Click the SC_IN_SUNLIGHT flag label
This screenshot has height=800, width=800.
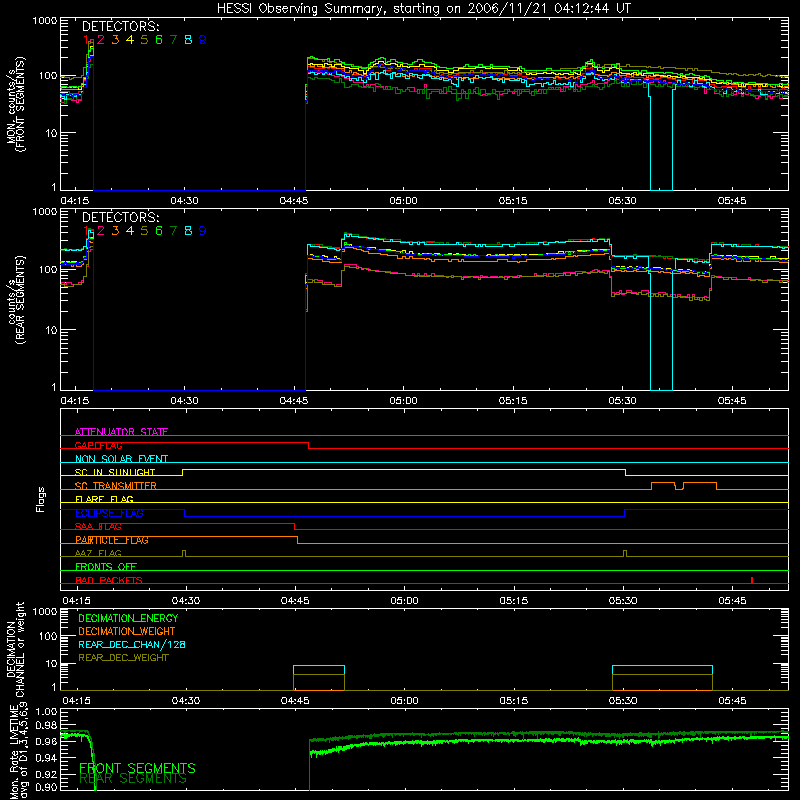pos(115,472)
